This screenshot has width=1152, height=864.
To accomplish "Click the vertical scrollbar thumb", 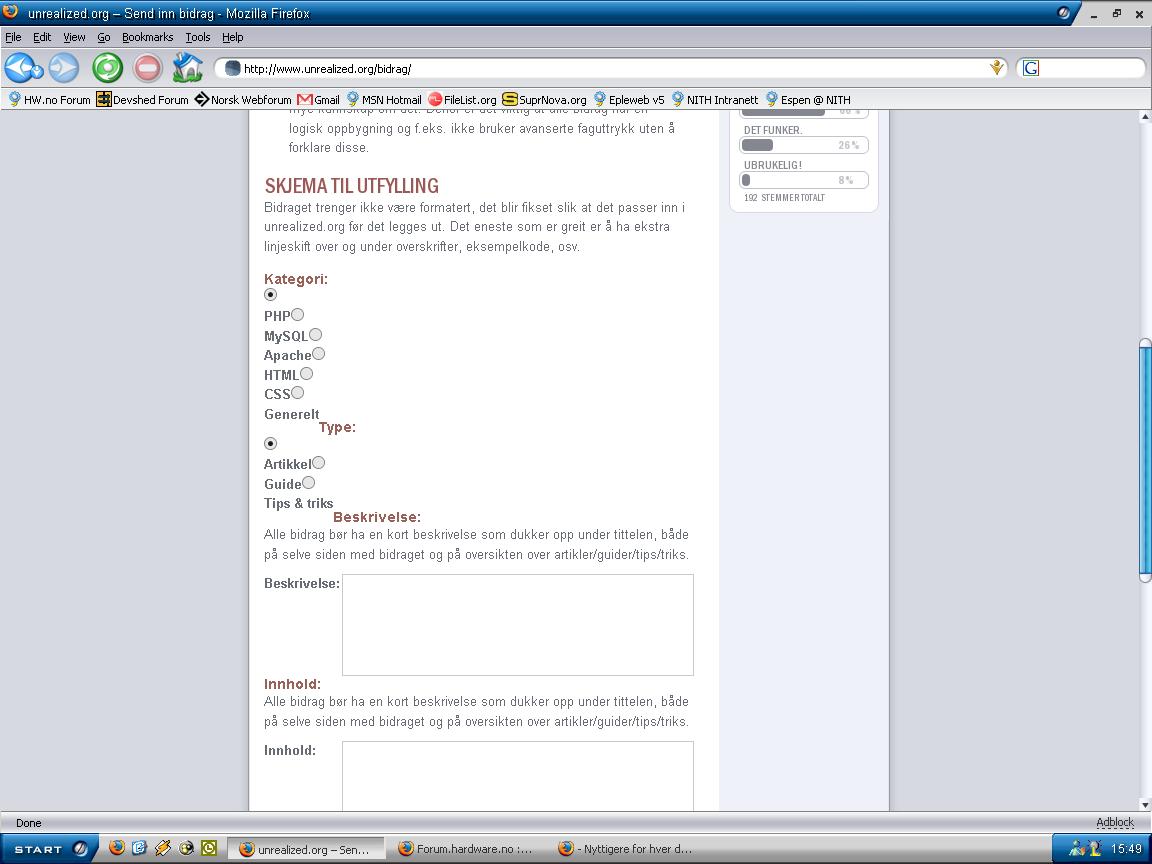I will [x=1145, y=460].
